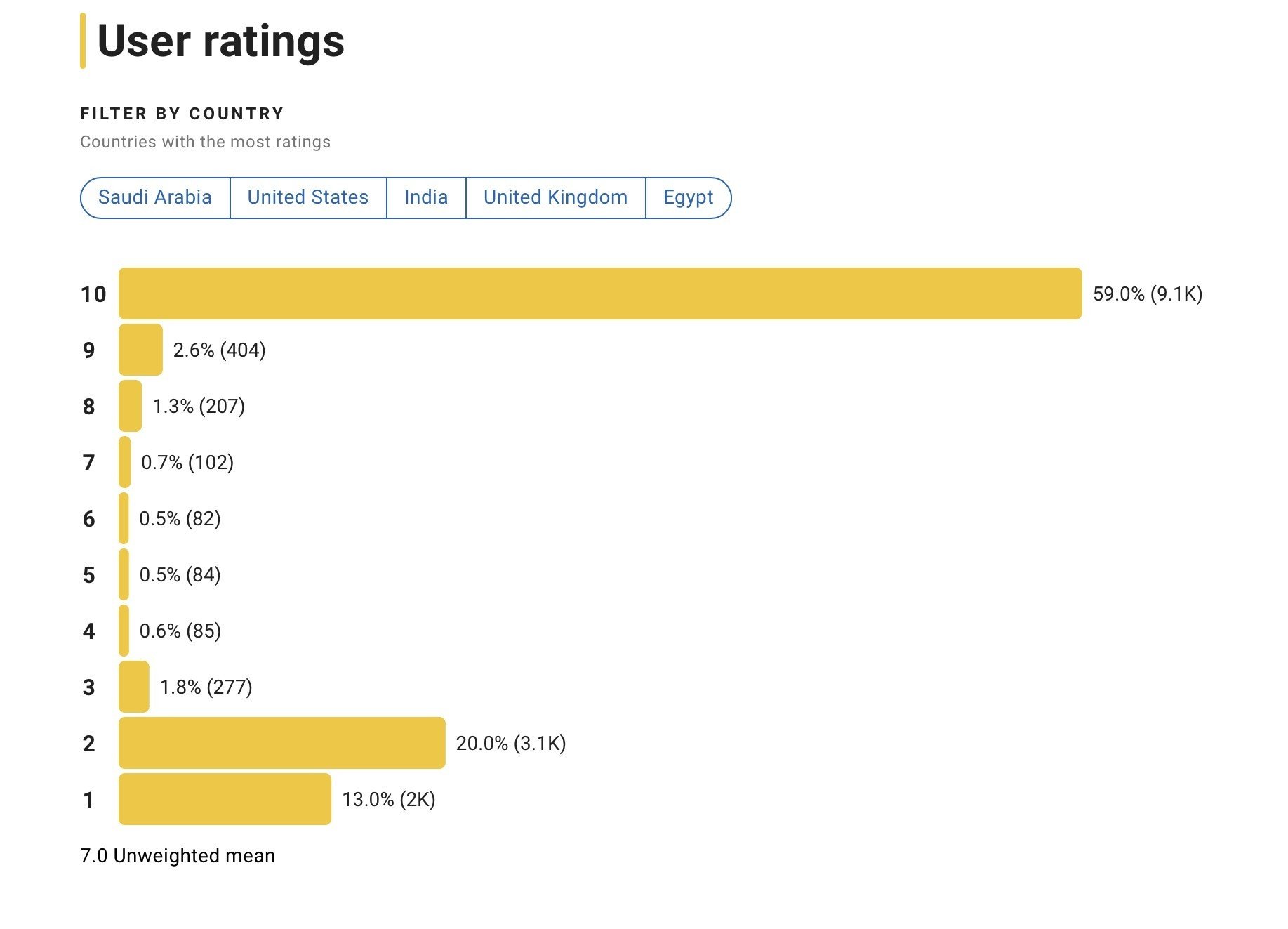This screenshot has height=929, width=1288.
Task: Click the bar for rating 8
Action: (131, 406)
